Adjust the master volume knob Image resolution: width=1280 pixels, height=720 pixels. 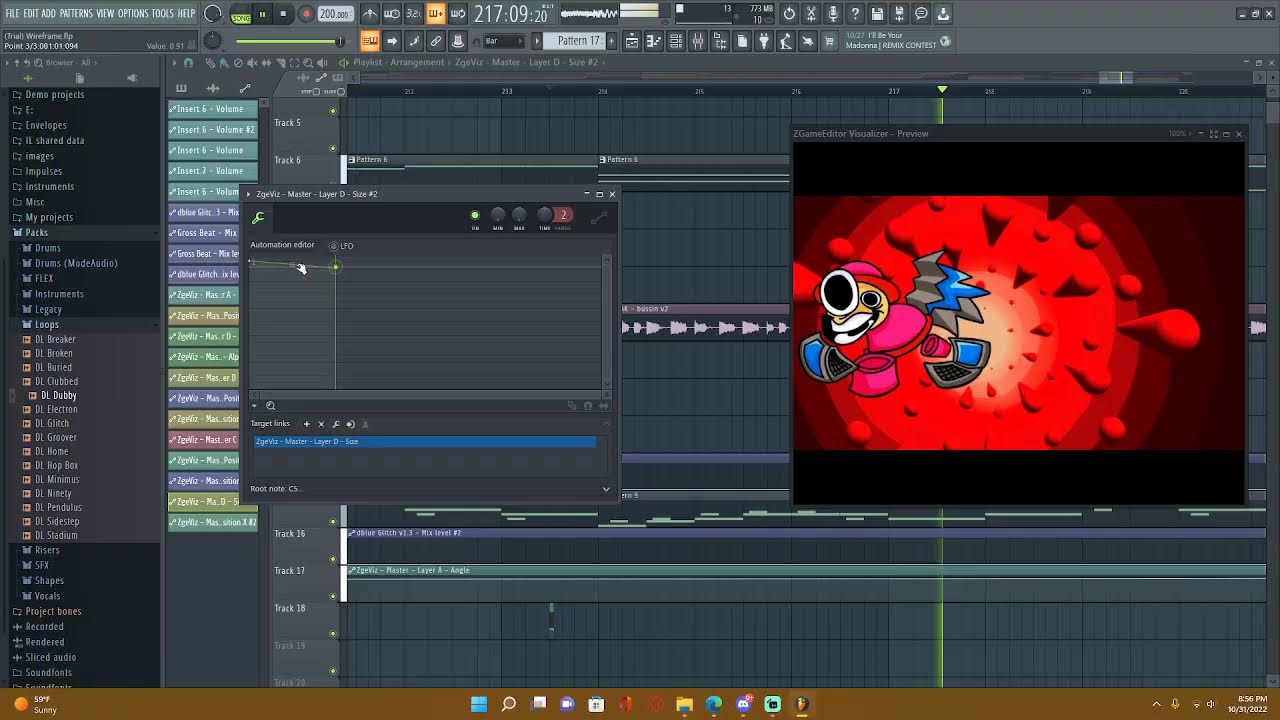tap(212, 14)
